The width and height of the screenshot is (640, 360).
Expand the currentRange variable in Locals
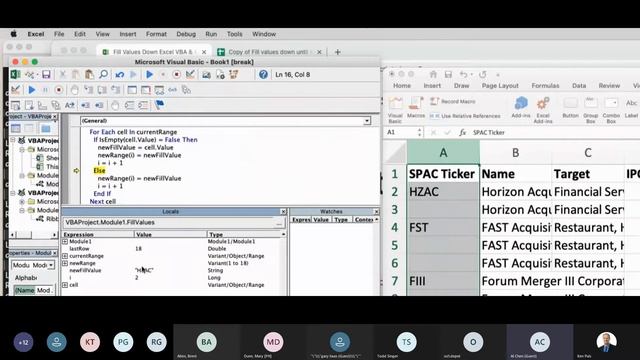[65, 256]
